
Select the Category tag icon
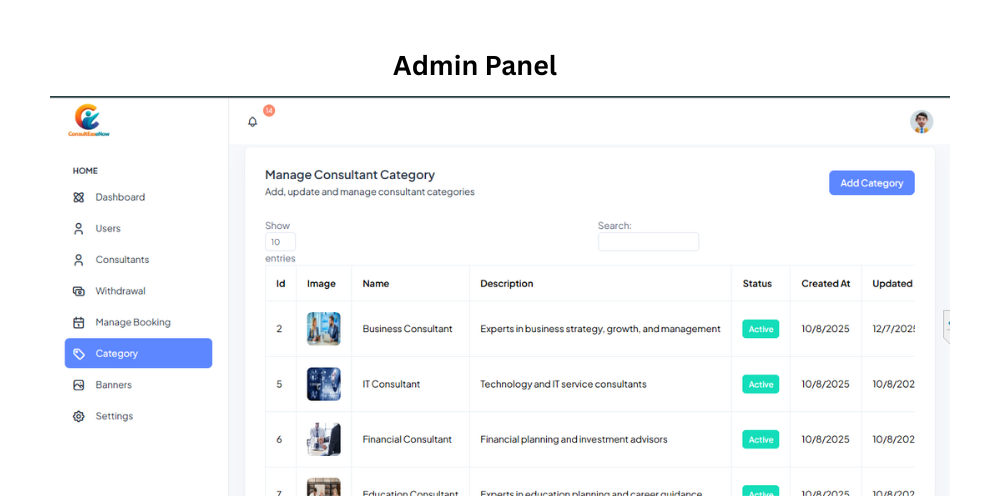click(78, 353)
